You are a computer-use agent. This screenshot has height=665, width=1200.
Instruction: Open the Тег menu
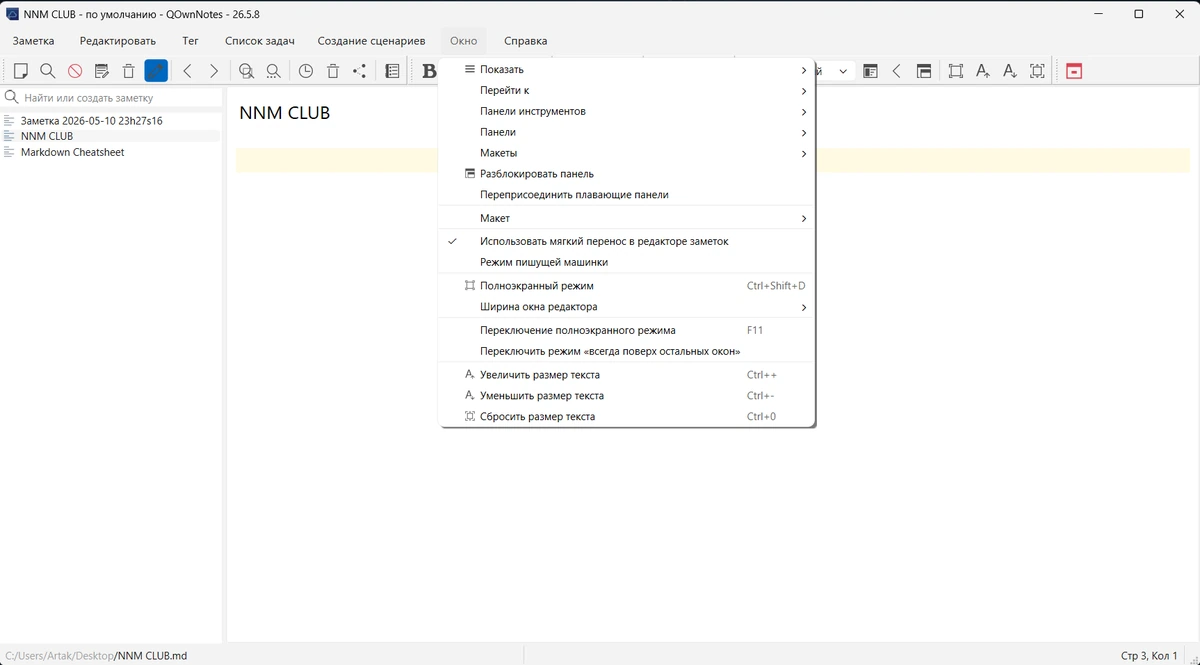[x=190, y=41]
